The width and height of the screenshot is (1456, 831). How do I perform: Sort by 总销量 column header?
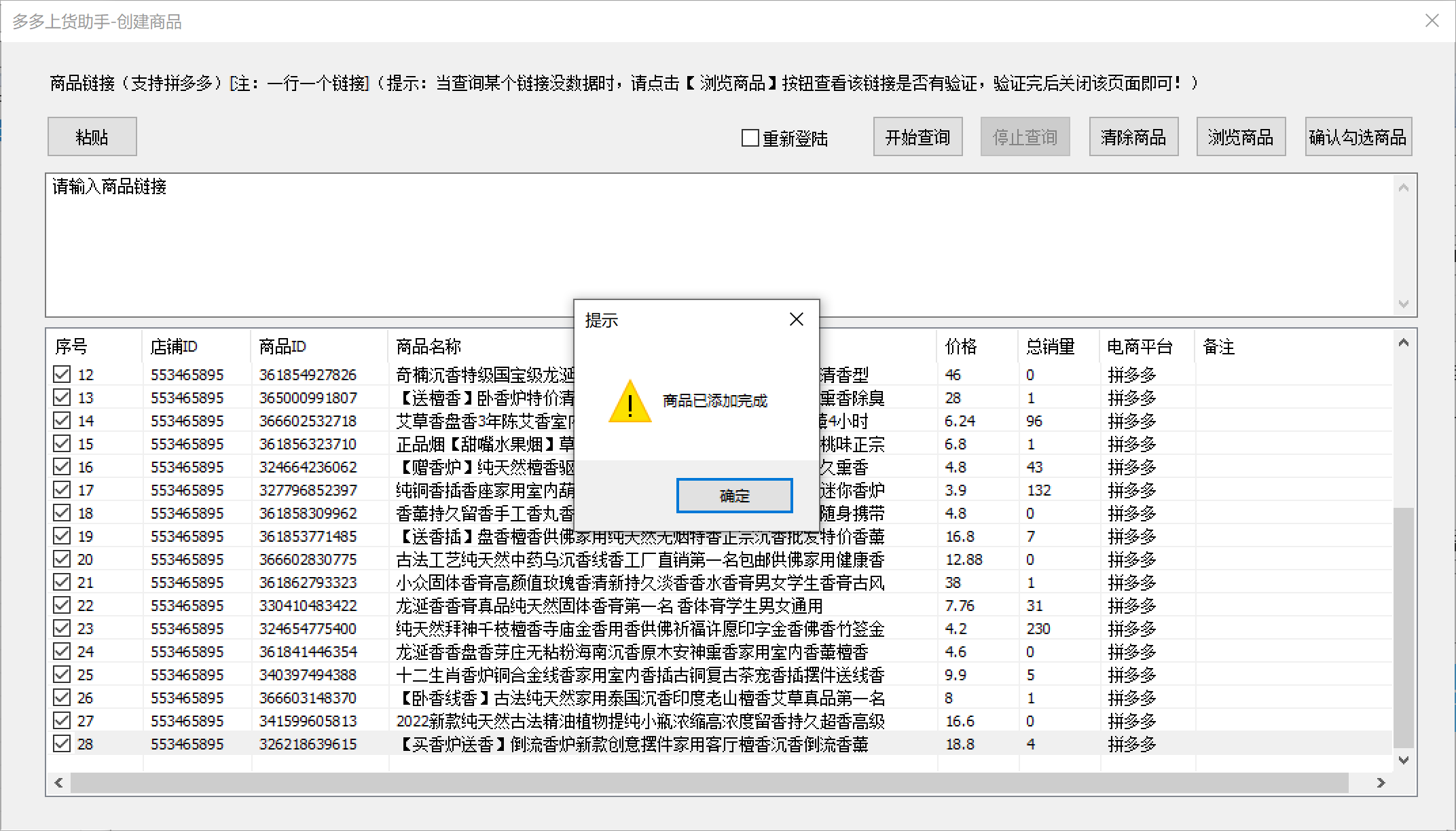pos(1050,347)
